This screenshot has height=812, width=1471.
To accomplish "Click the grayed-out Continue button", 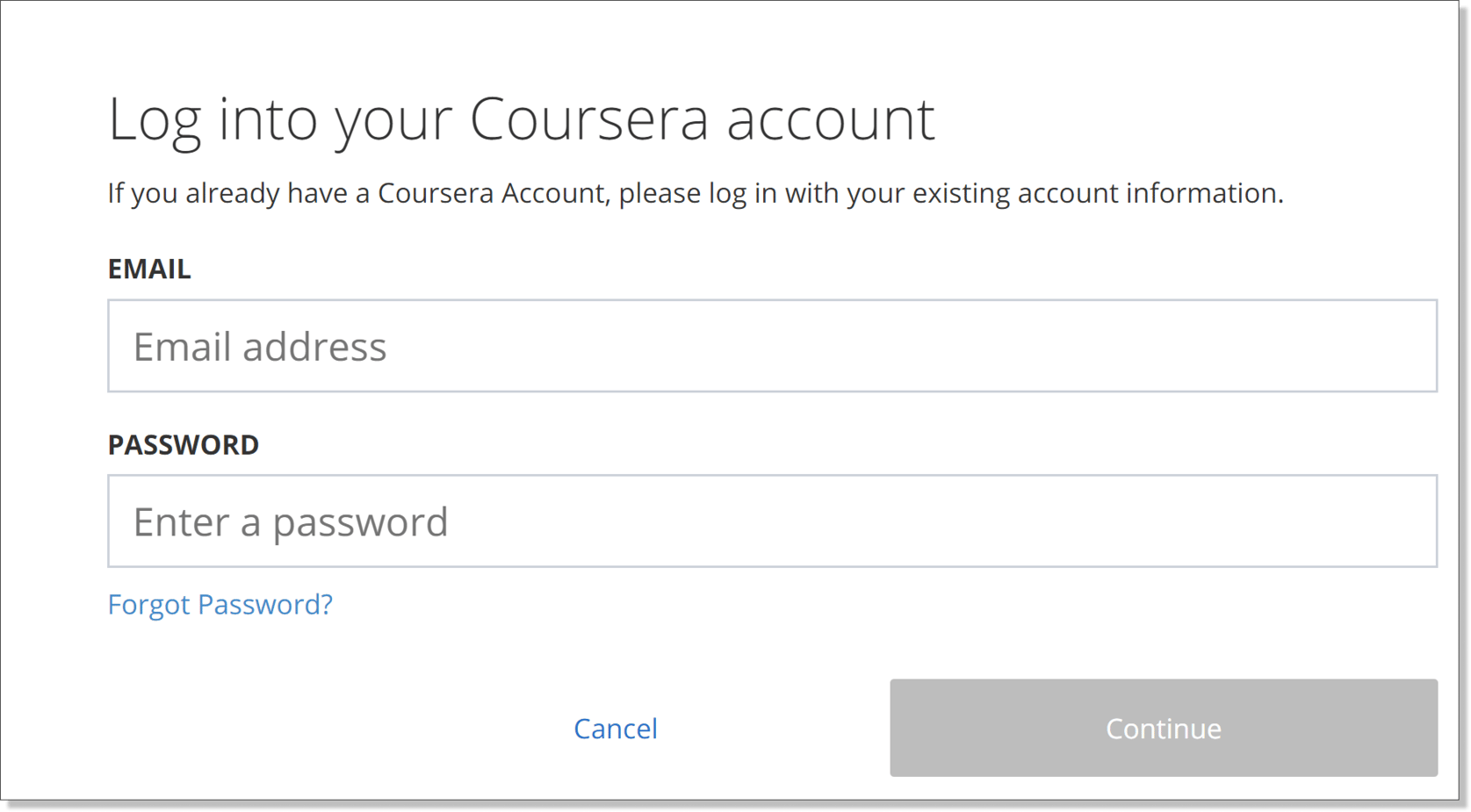I will click(1163, 728).
